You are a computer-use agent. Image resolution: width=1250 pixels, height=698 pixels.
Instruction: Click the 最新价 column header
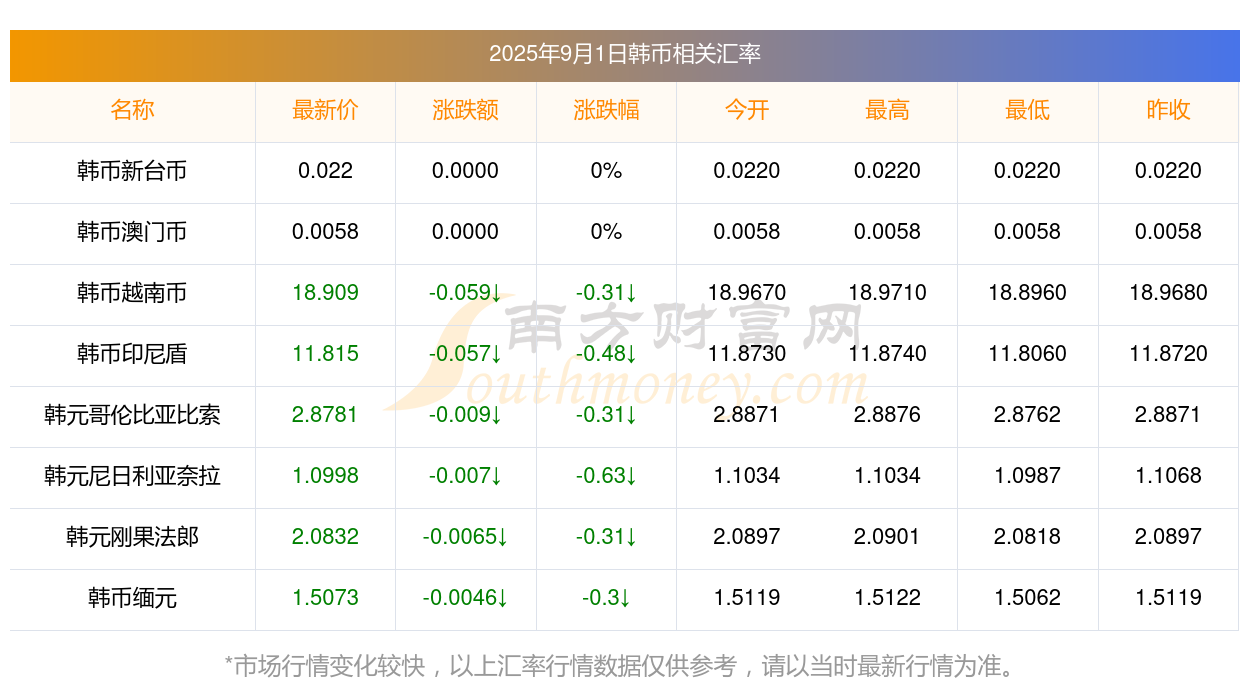(x=325, y=110)
